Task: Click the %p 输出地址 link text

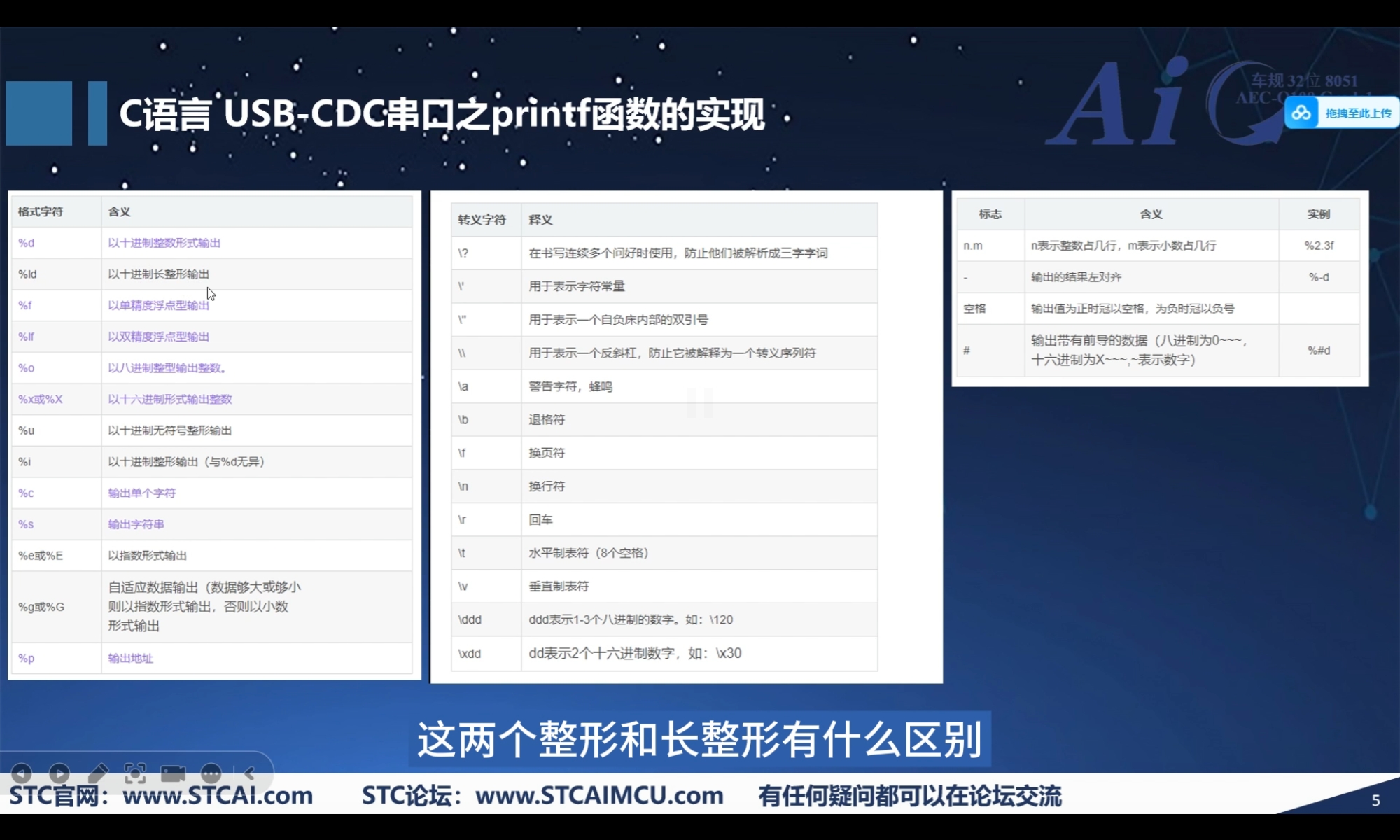Action: [130, 658]
